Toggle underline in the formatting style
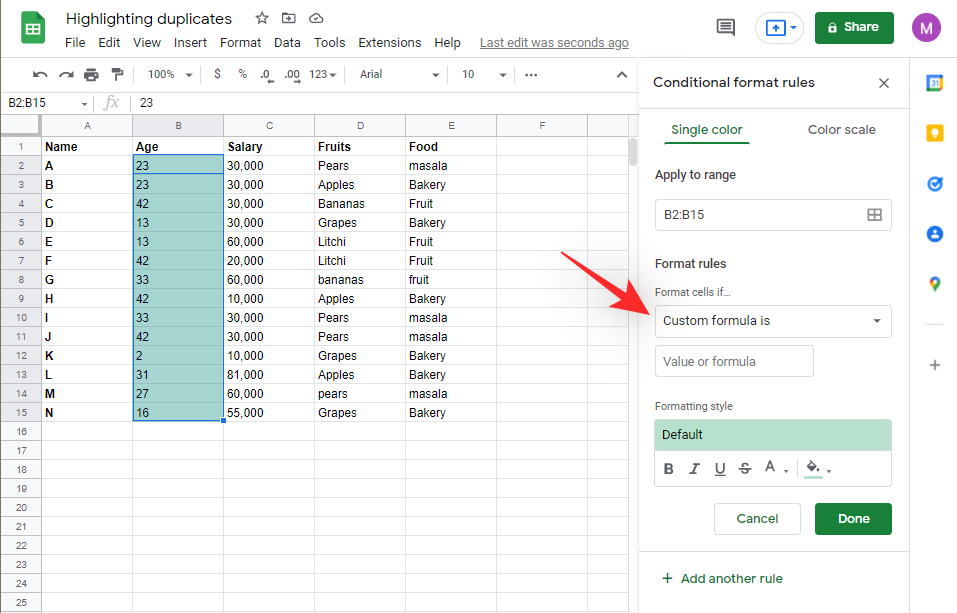The height and width of the screenshot is (613, 957). click(x=720, y=468)
